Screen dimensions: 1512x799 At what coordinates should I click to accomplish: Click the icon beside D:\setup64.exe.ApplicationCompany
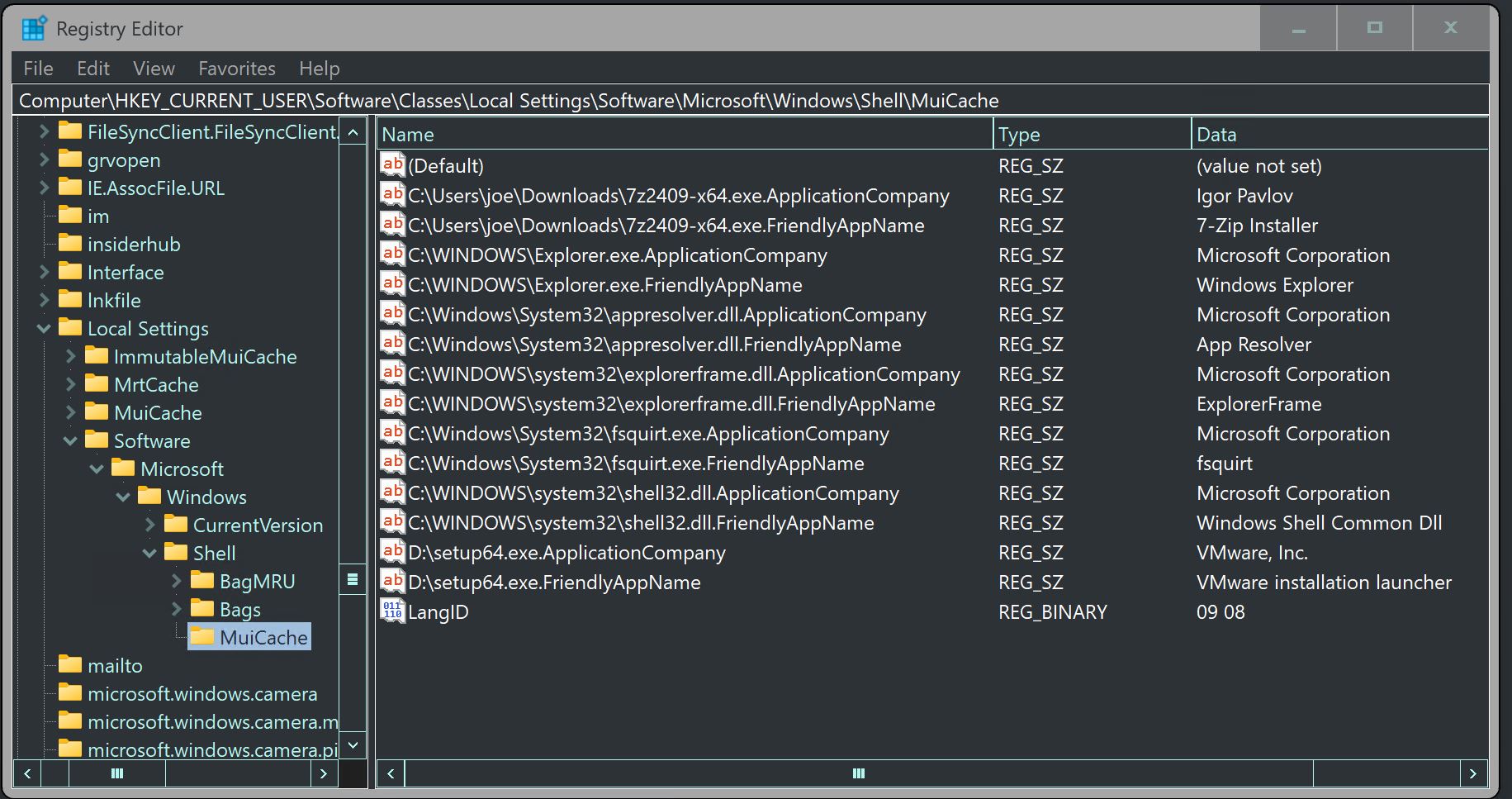tap(392, 551)
